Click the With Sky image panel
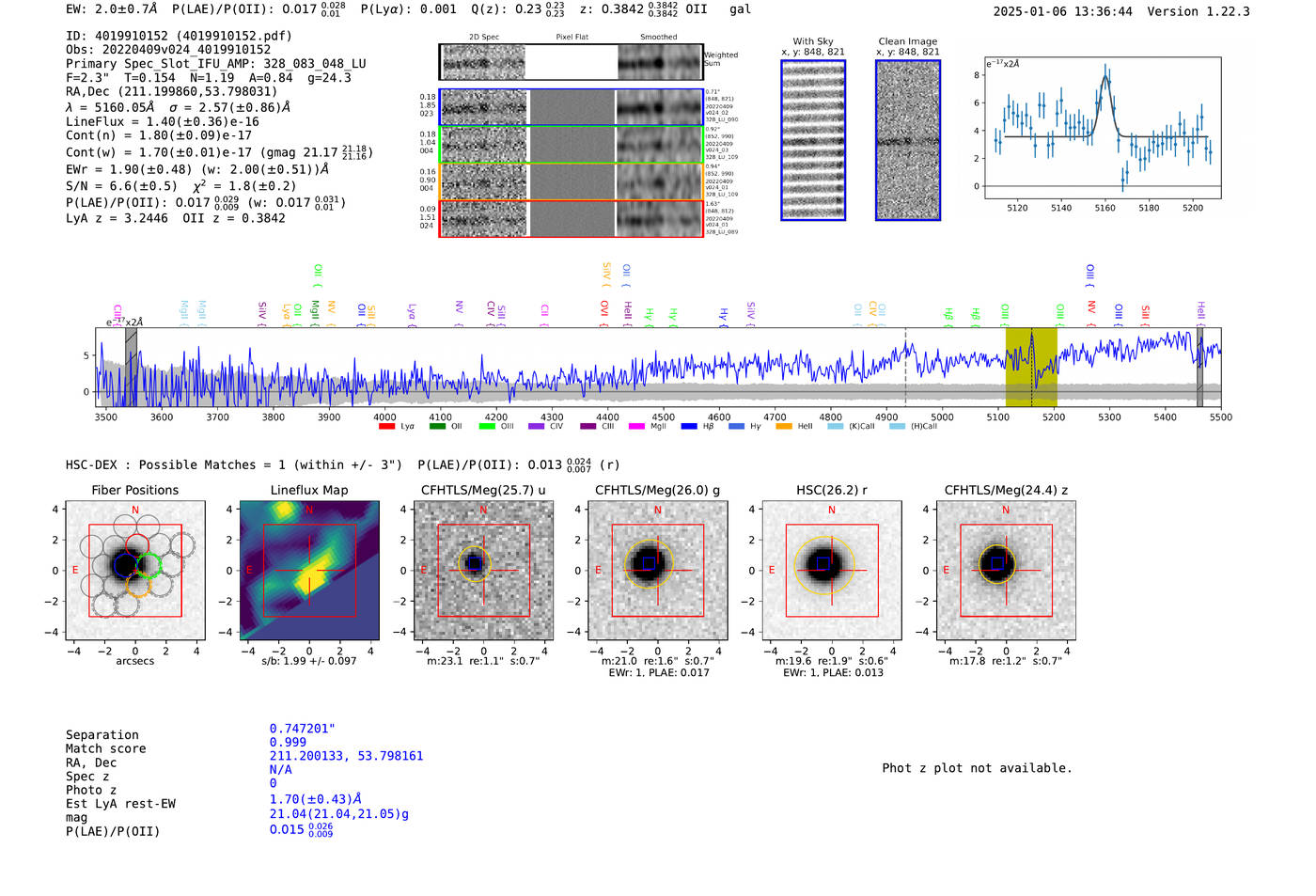The height and width of the screenshot is (896, 1316). point(813,140)
